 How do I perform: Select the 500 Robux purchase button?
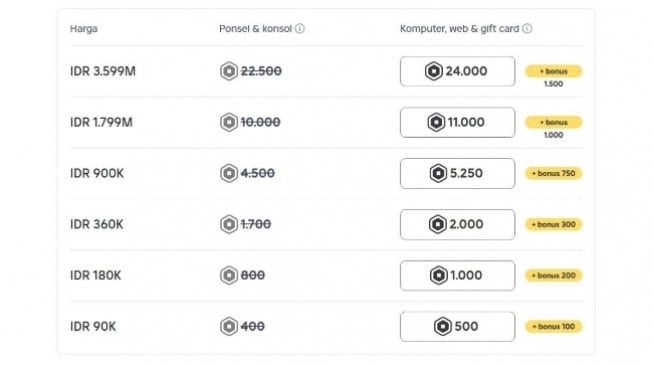point(457,326)
